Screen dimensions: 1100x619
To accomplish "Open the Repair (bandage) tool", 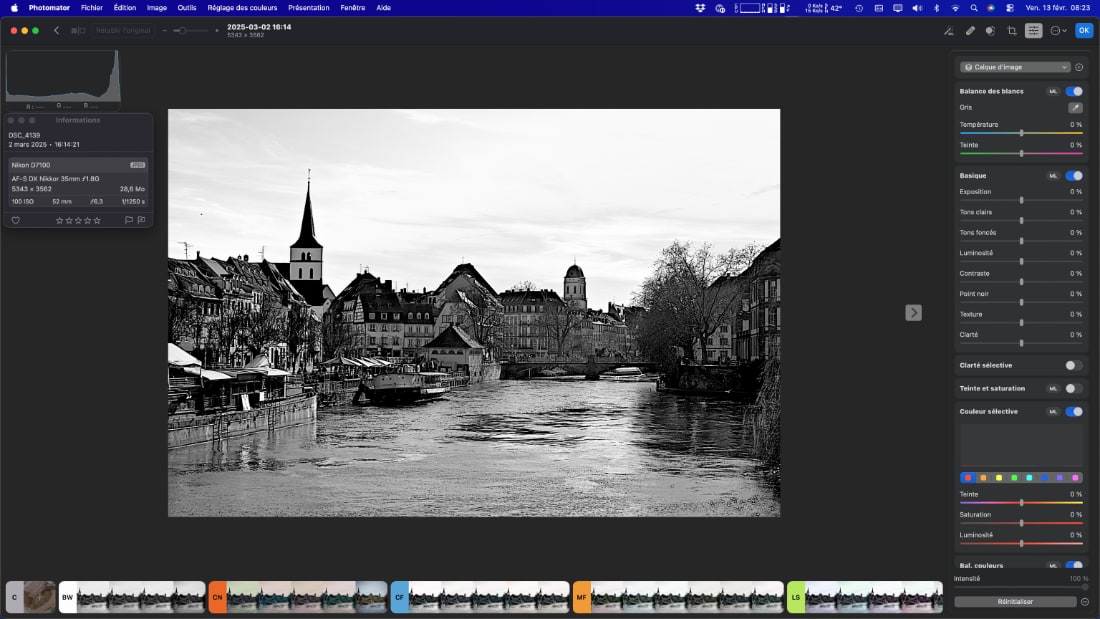I will (970, 30).
